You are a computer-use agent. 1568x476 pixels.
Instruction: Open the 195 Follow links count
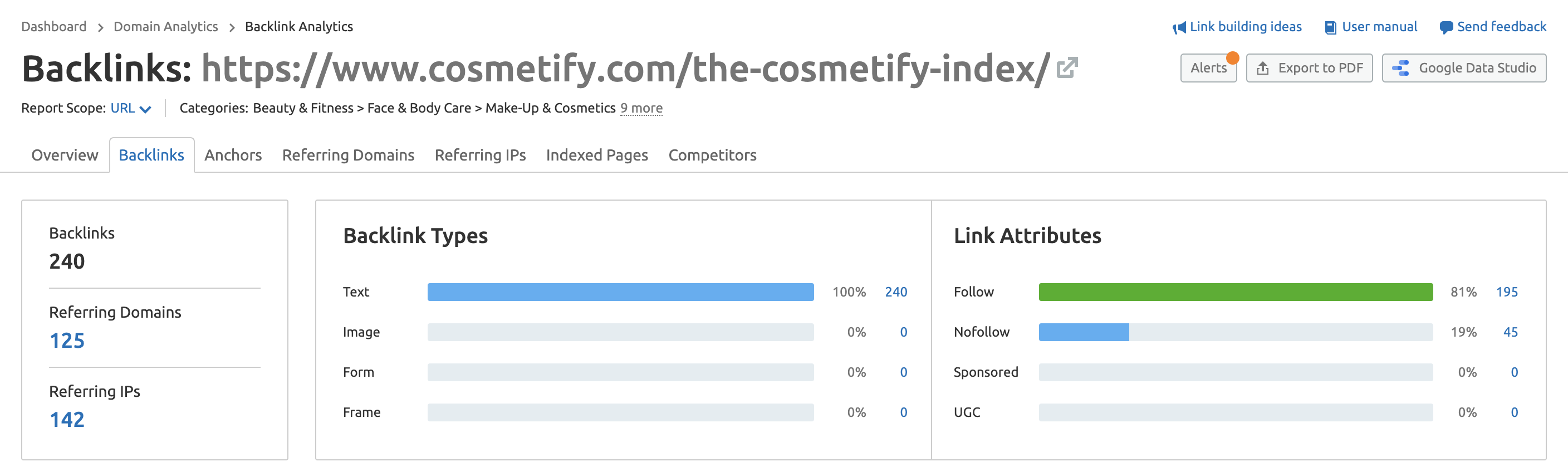pos(1507,292)
